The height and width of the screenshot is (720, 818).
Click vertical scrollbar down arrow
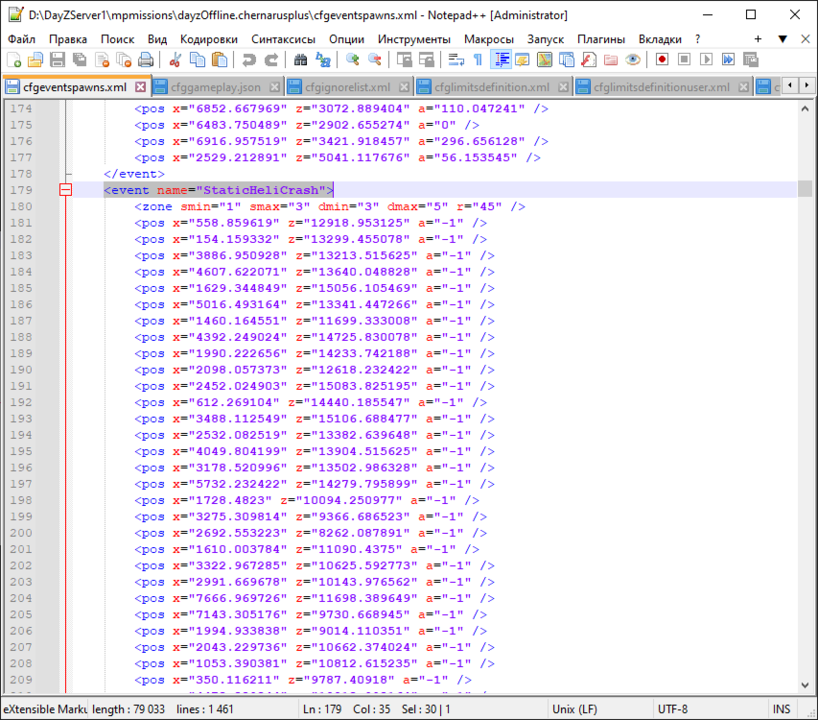pyautogui.click(x=805, y=685)
